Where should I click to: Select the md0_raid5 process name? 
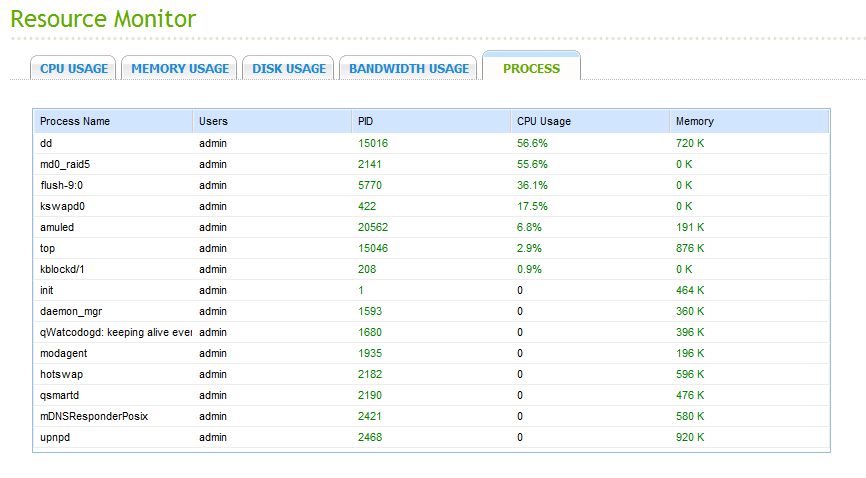click(x=65, y=164)
